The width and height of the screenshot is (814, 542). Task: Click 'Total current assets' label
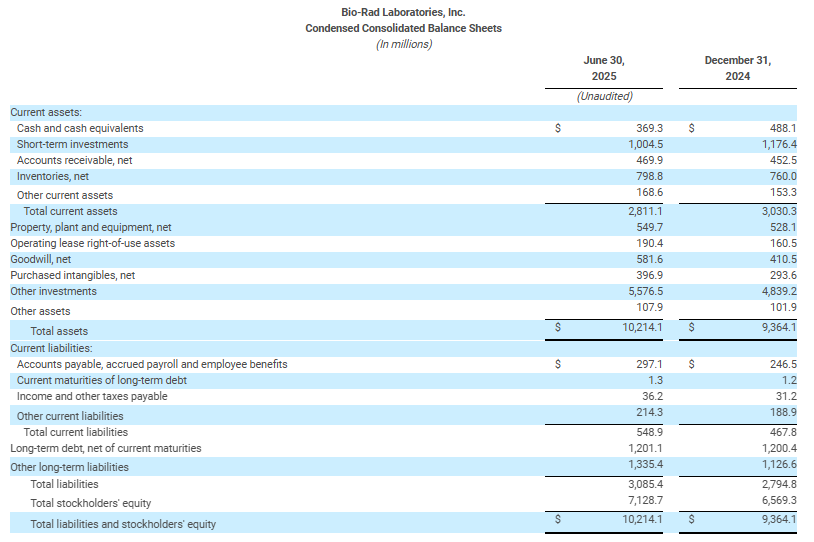coord(70,211)
